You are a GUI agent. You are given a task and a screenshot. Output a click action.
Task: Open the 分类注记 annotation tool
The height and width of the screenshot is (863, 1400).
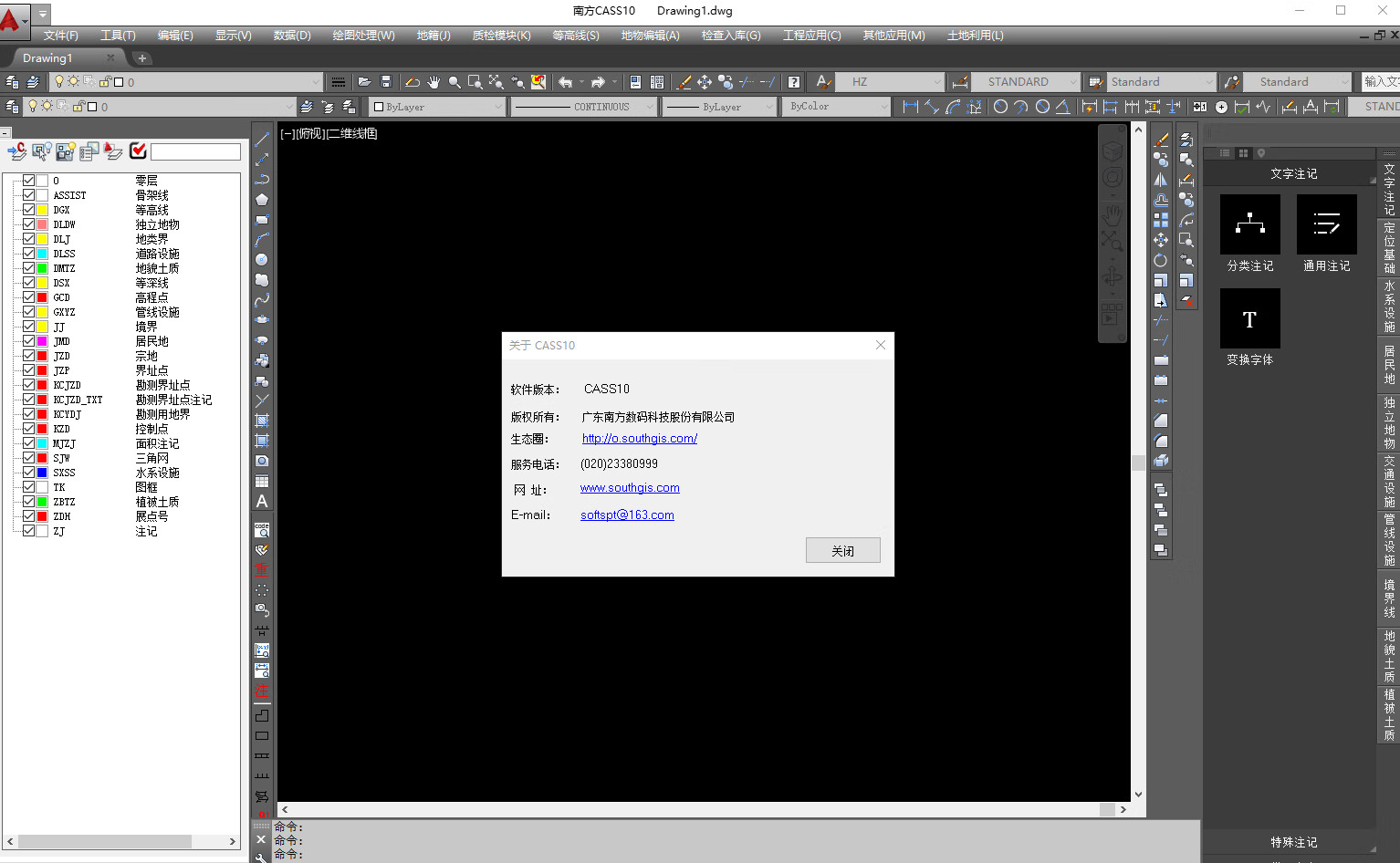[x=1249, y=224]
